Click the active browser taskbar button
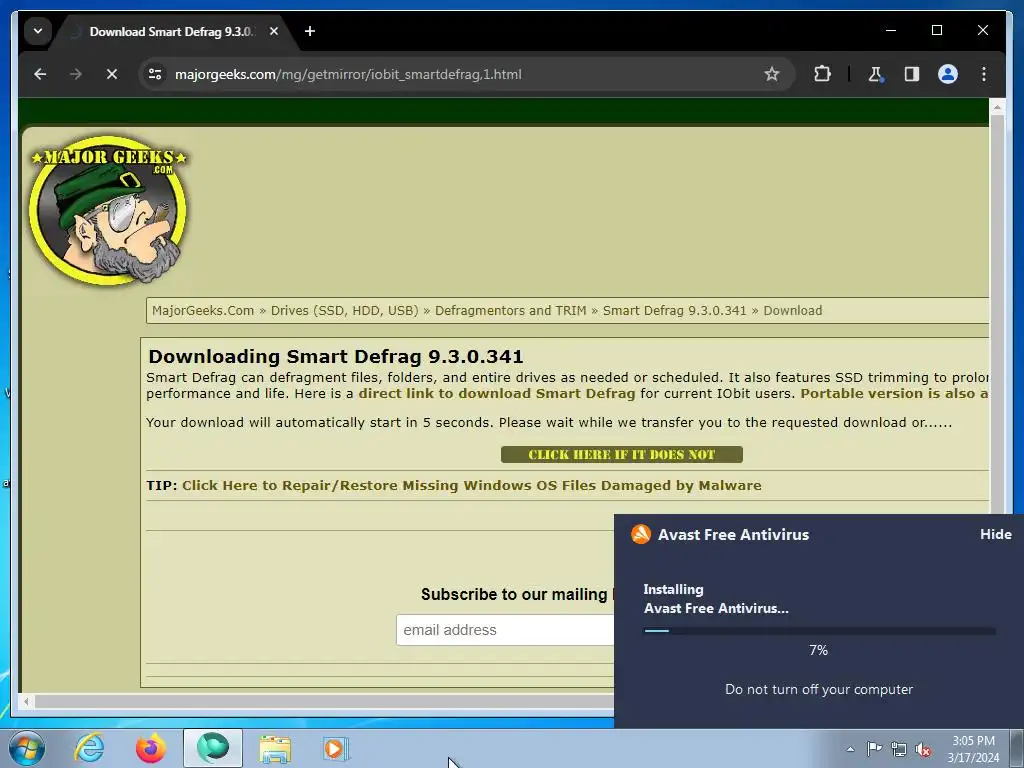Image resolution: width=1024 pixels, height=768 pixels. 213,748
